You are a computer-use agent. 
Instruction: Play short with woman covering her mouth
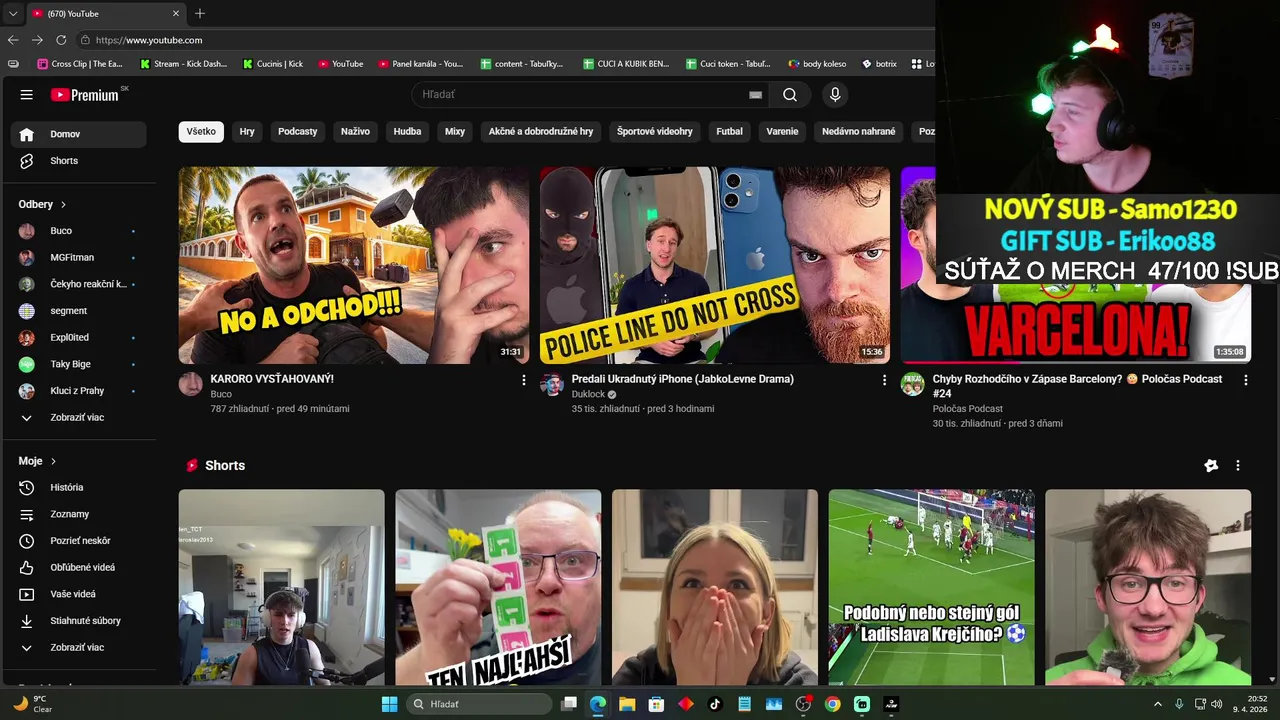click(715, 587)
